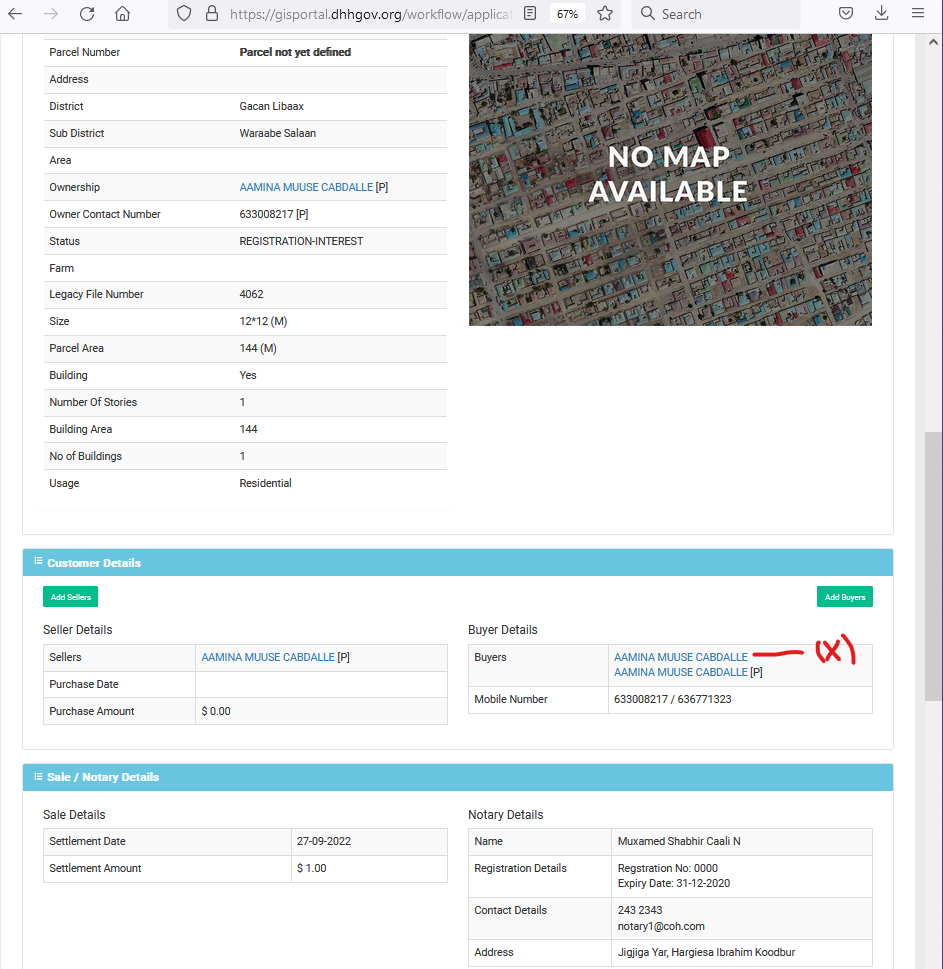Toggle reader view icon
Image resolution: width=943 pixels, height=969 pixels.
(530, 14)
